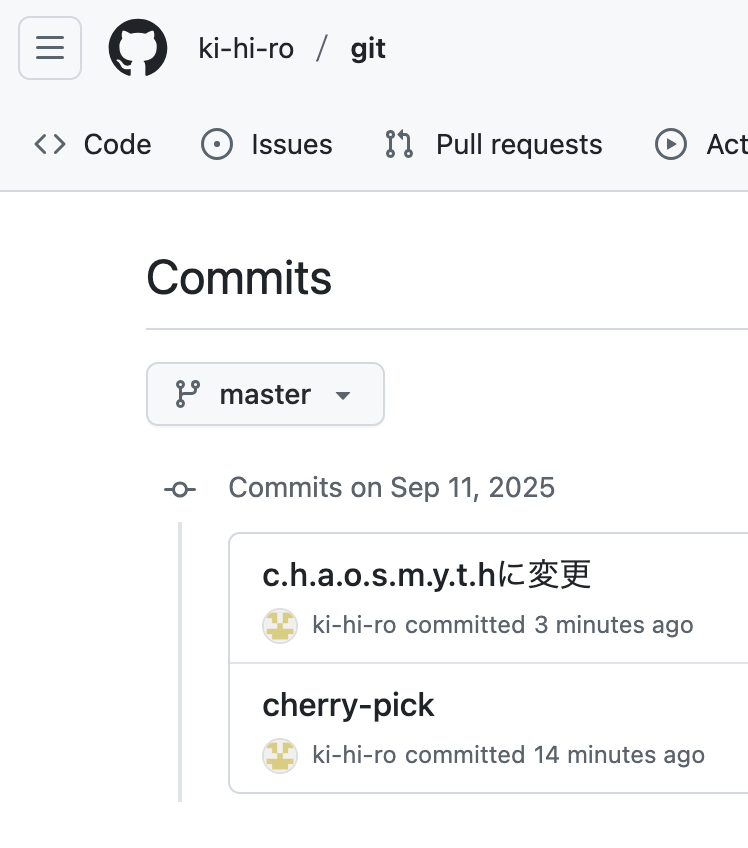The image size is (748, 848).
Task: Open avatar of the c.h.a.o.s.m.y.t.h commit author
Action: pyautogui.click(x=280, y=625)
